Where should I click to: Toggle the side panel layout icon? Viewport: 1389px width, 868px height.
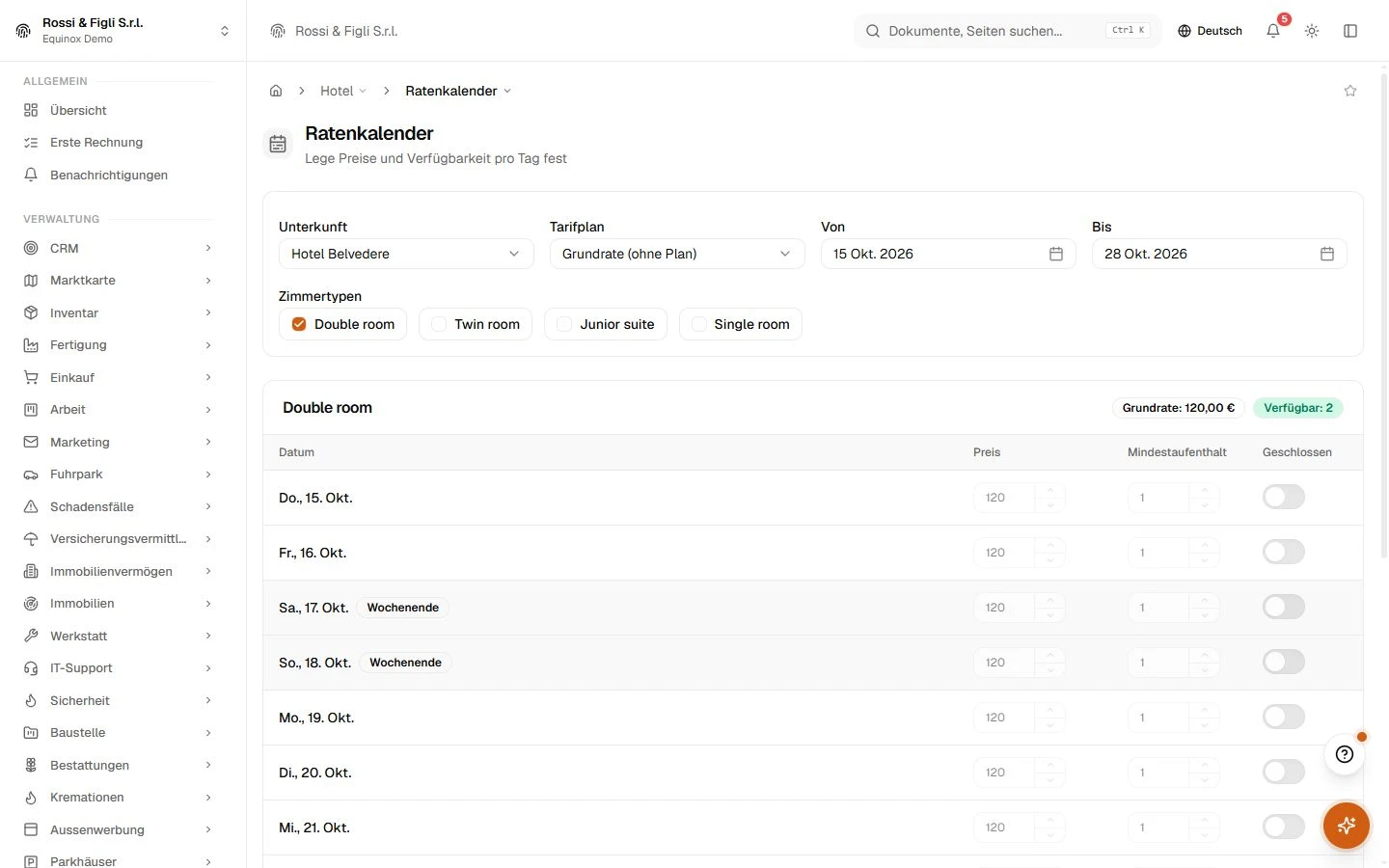coord(1350,31)
